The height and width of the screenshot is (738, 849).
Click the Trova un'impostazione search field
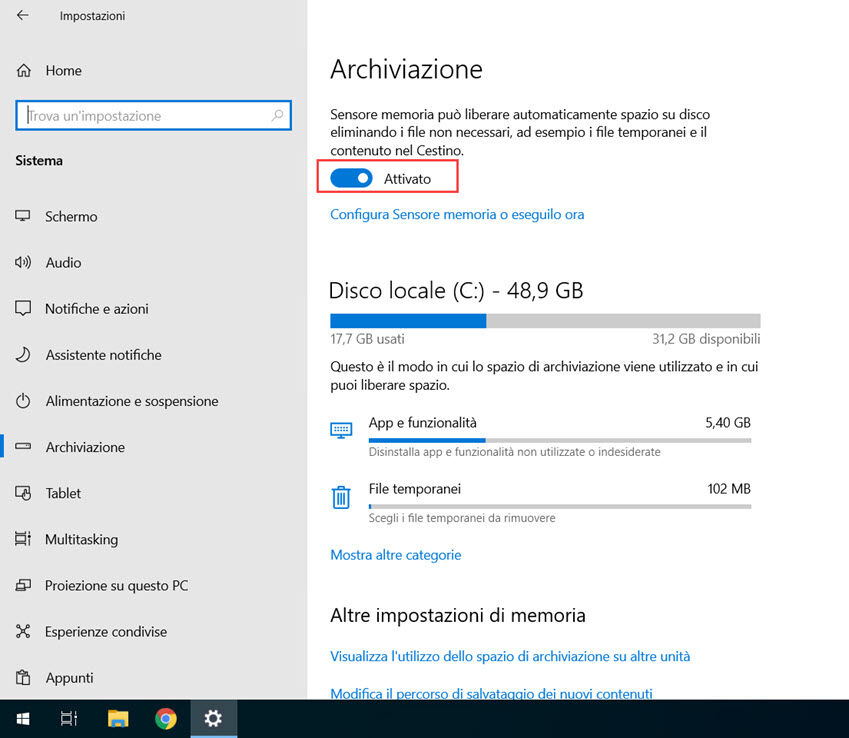click(x=153, y=115)
